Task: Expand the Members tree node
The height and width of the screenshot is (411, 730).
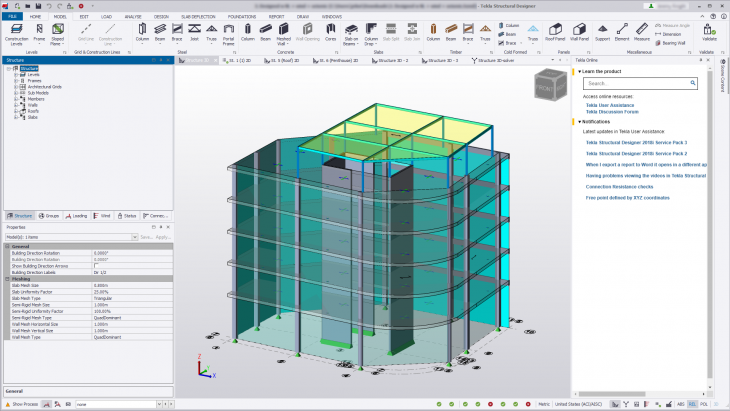Action: point(16,99)
